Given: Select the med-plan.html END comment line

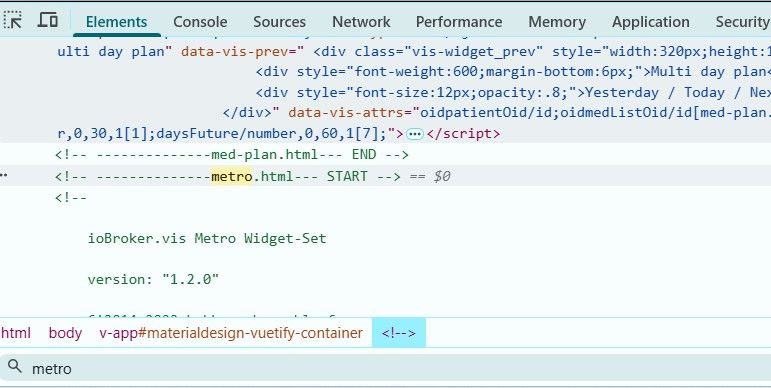Looking at the screenshot, I should point(232,155).
